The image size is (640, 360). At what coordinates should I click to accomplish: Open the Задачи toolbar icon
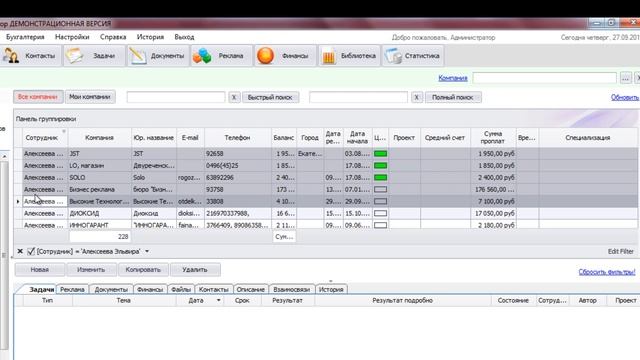74,56
